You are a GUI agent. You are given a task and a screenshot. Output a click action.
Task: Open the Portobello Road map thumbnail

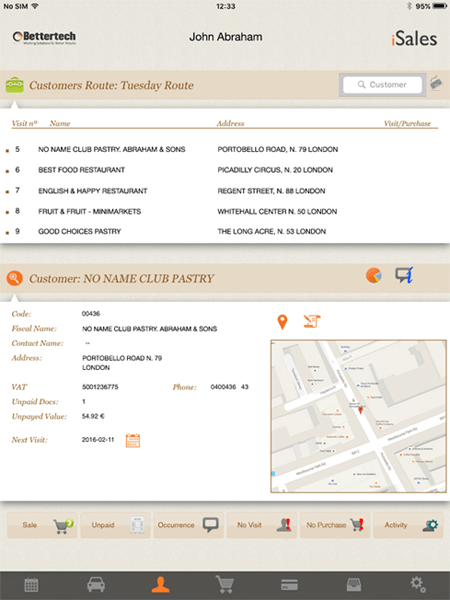tap(359, 416)
